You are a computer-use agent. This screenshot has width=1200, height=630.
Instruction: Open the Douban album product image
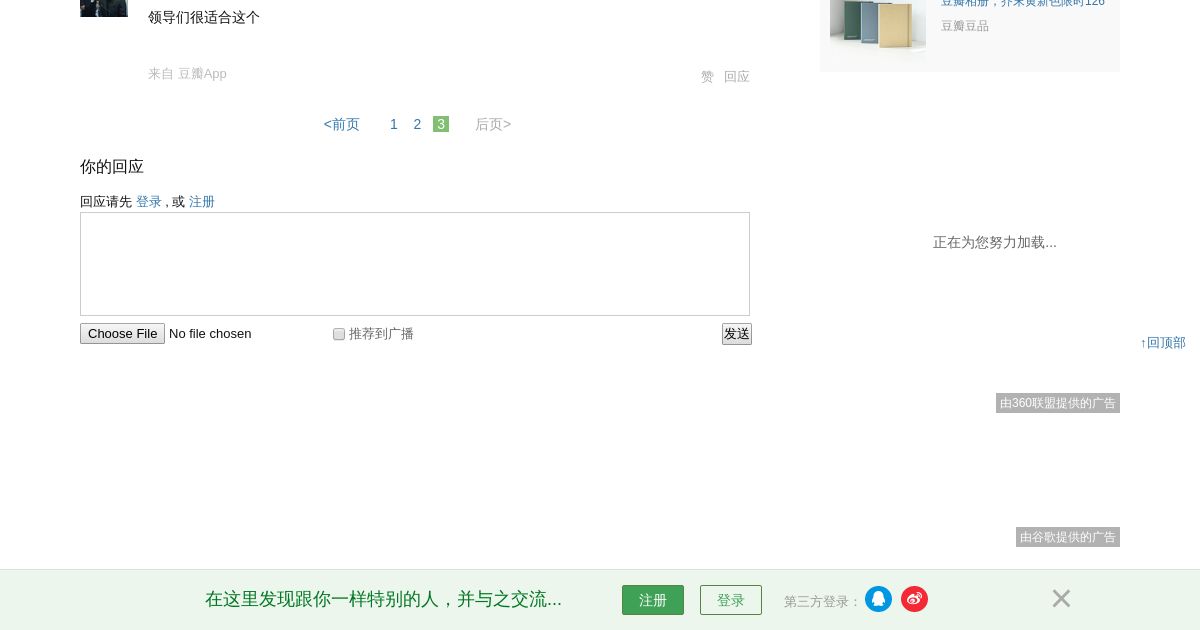click(878, 24)
